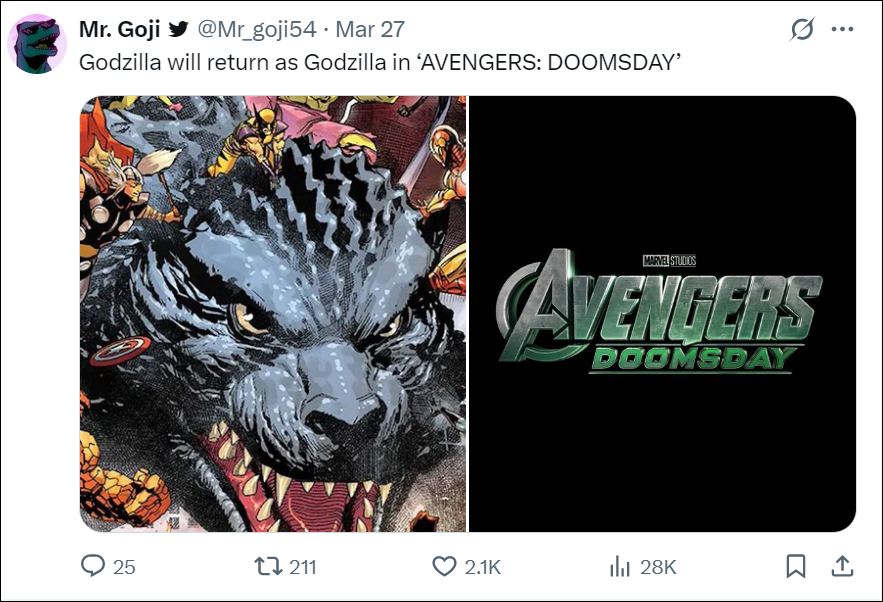The width and height of the screenshot is (883, 602).
Task: Open the Grok actions icon
Action: 802,30
